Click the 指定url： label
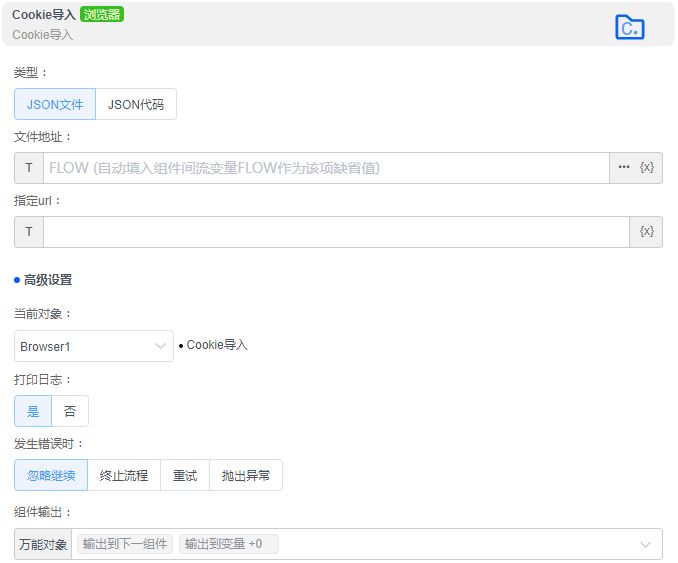Viewport: 678px width, 563px height. pos(37,201)
